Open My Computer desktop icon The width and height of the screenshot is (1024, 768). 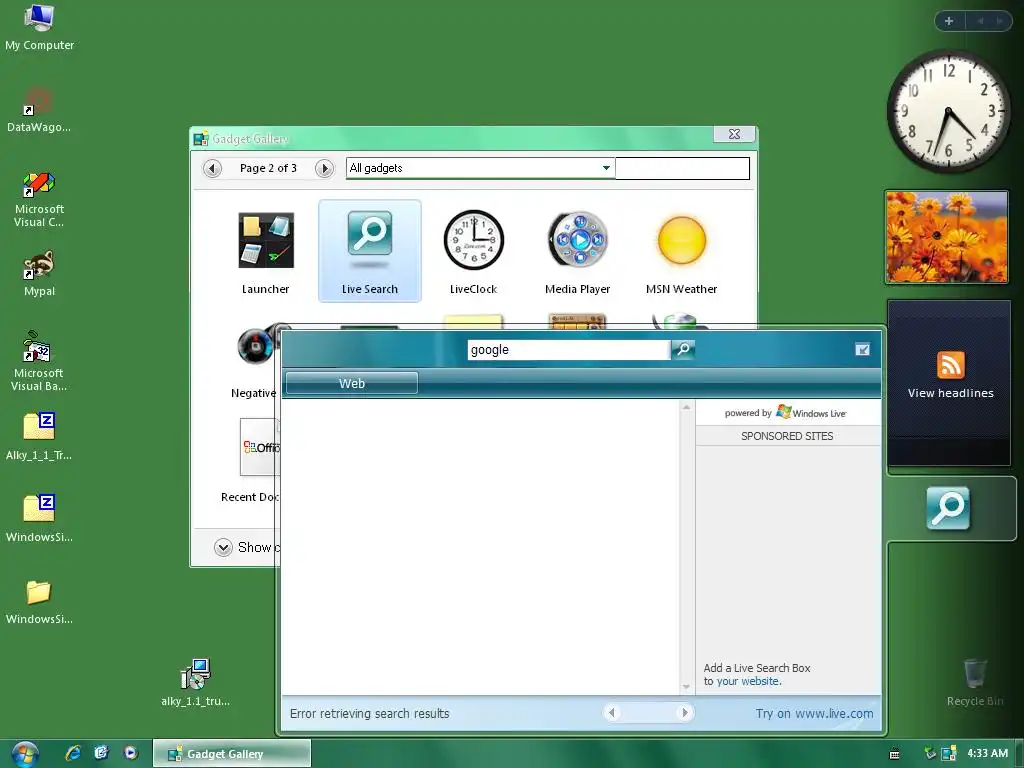[39, 27]
